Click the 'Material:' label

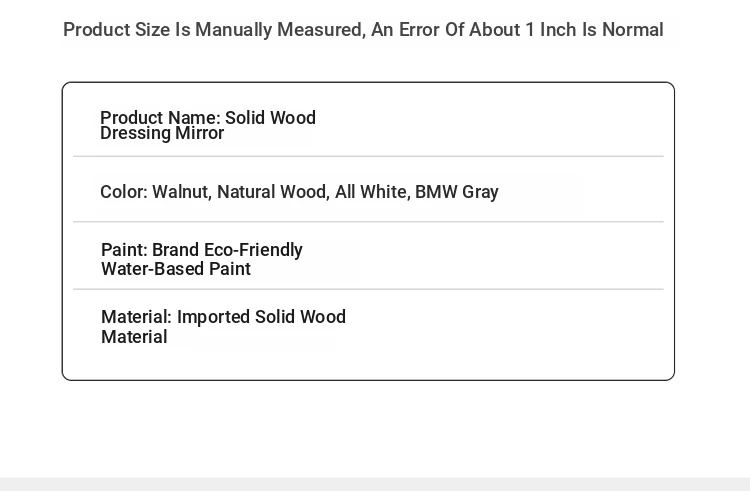(136, 316)
